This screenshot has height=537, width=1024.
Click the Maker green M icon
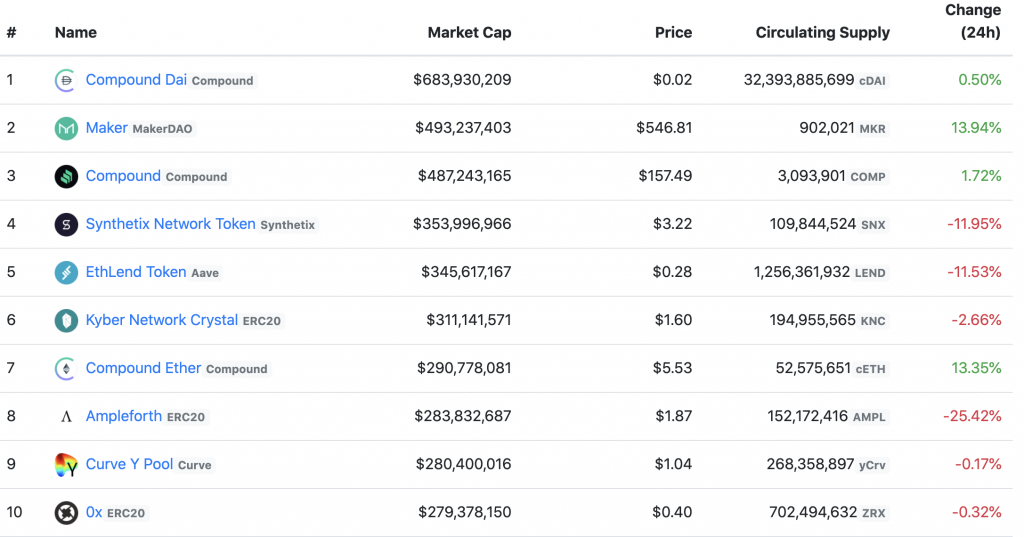(66, 128)
